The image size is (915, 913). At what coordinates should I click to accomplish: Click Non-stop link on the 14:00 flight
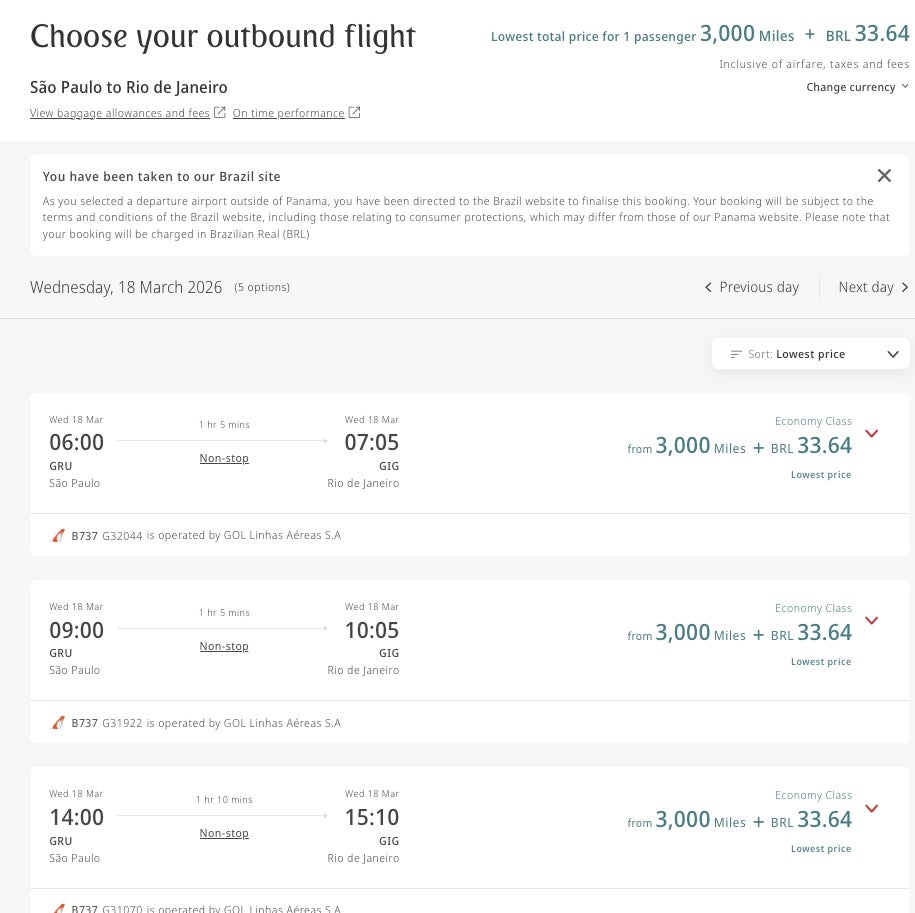pyautogui.click(x=224, y=833)
